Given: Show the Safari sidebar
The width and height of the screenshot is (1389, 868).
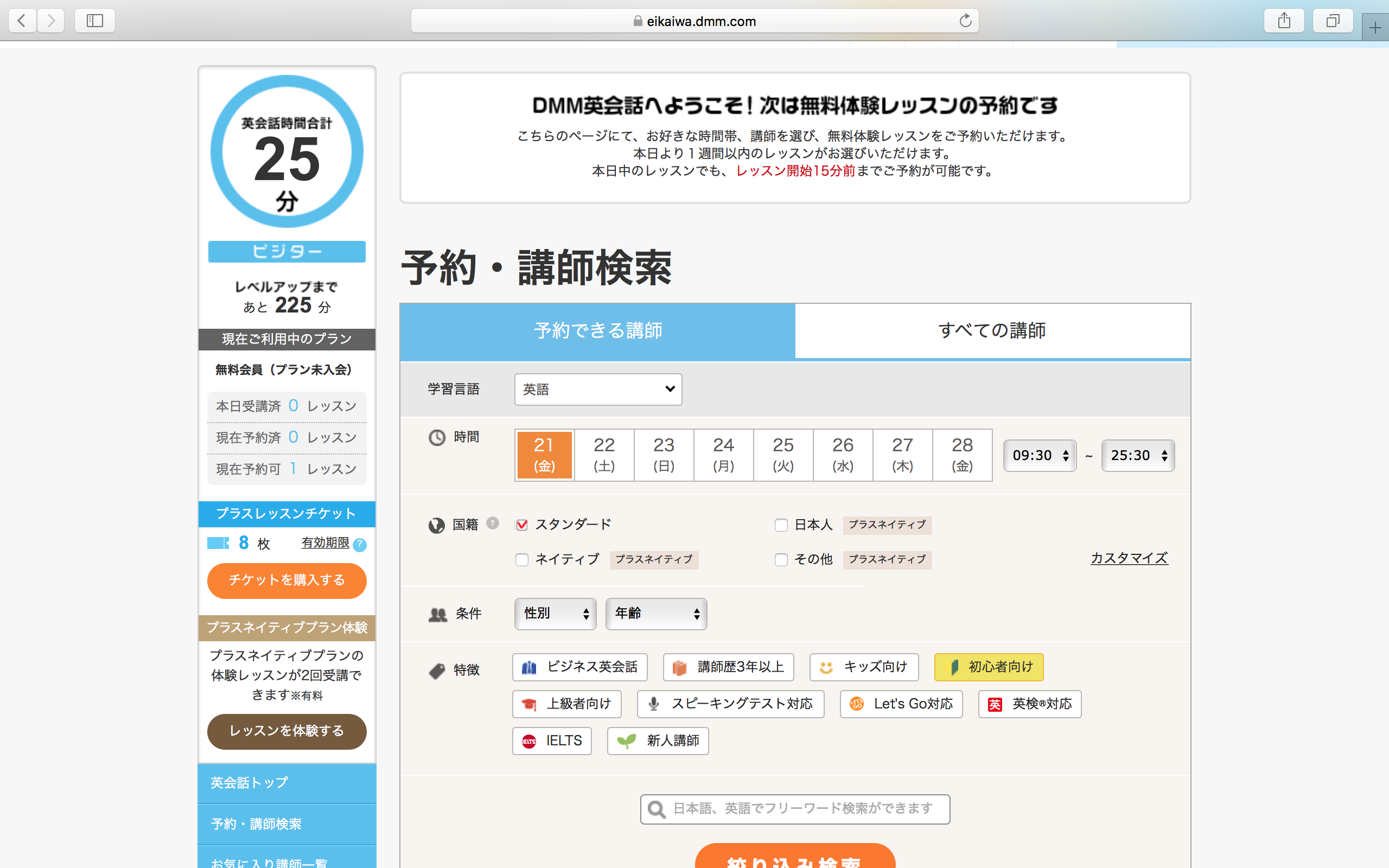Looking at the screenshot, I should 95,21.
